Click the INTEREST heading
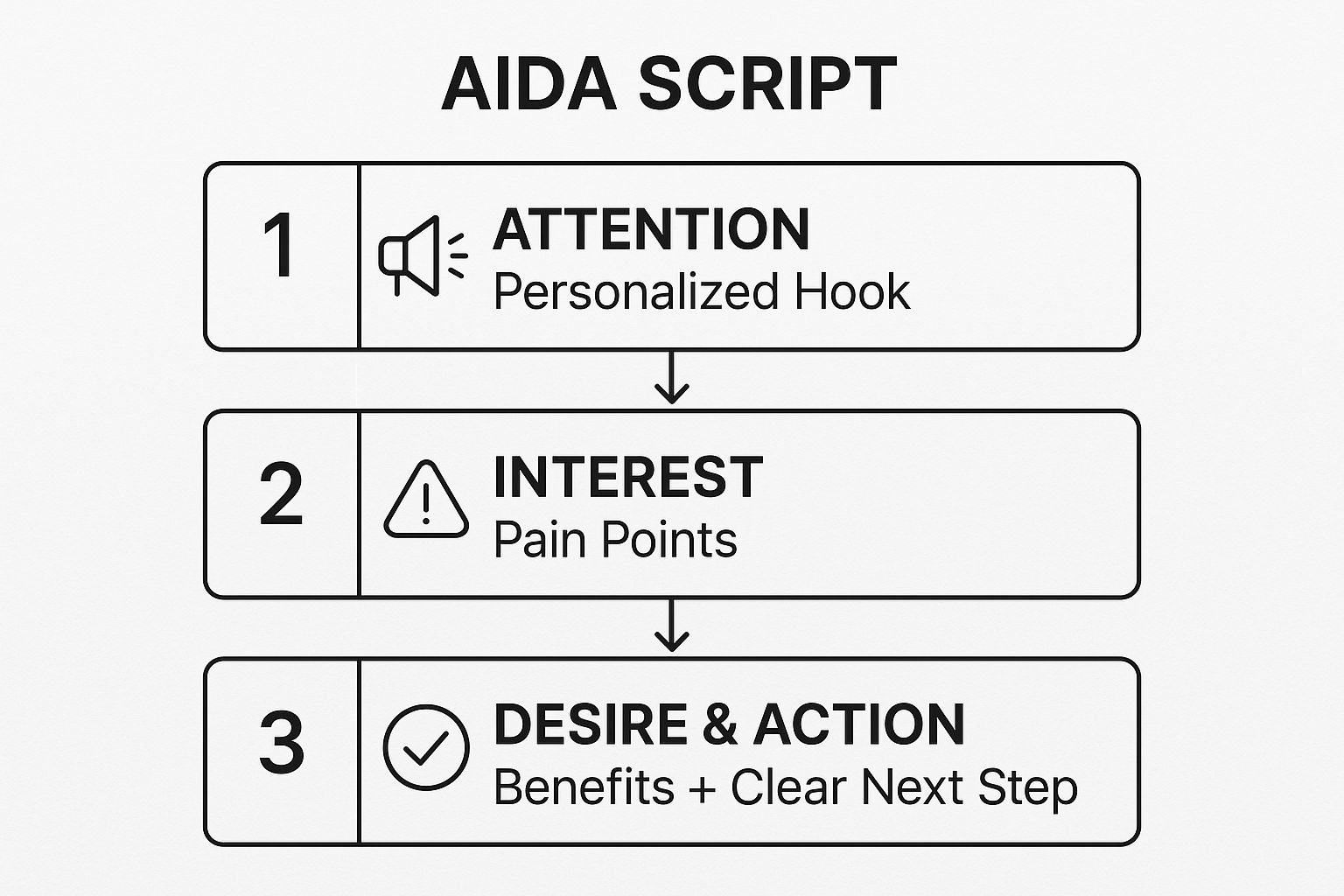 tap(627, 478)
